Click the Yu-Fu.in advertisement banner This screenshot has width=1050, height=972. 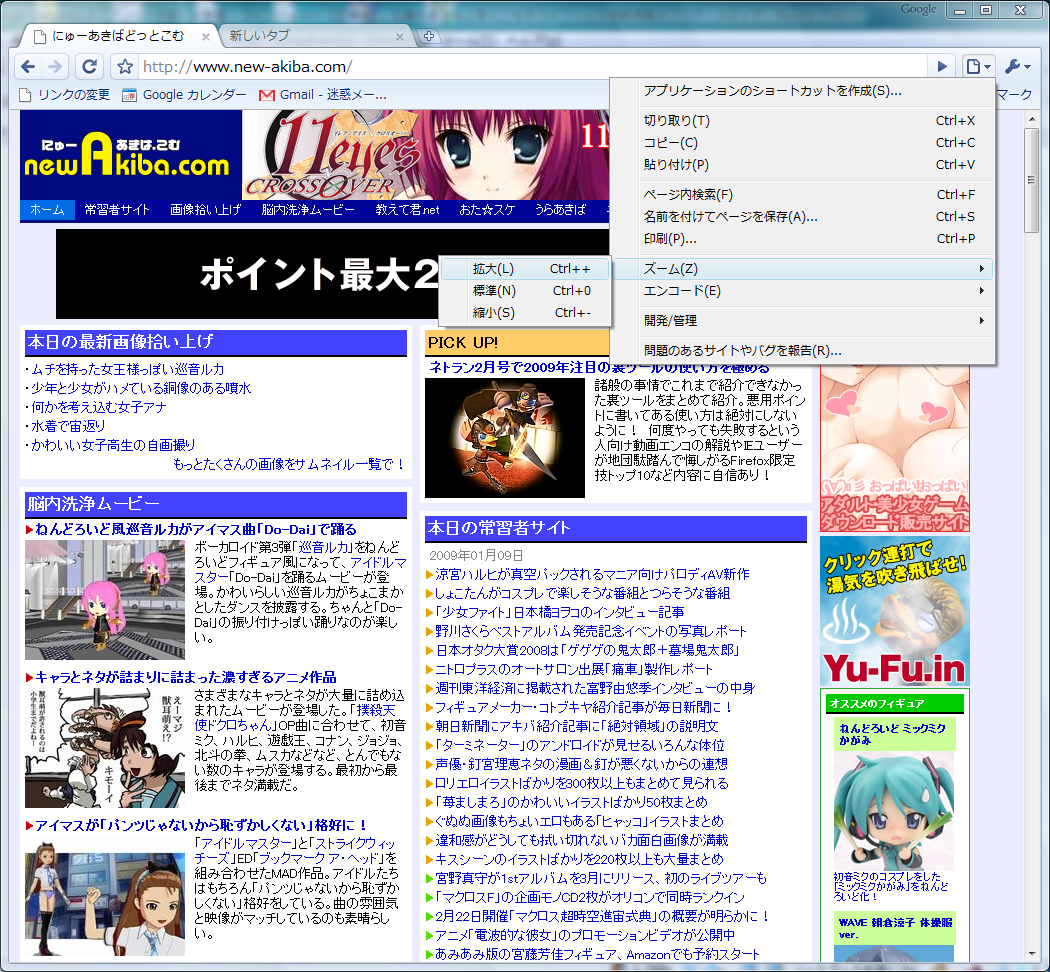pyautogui.click(x=895, y=611)
